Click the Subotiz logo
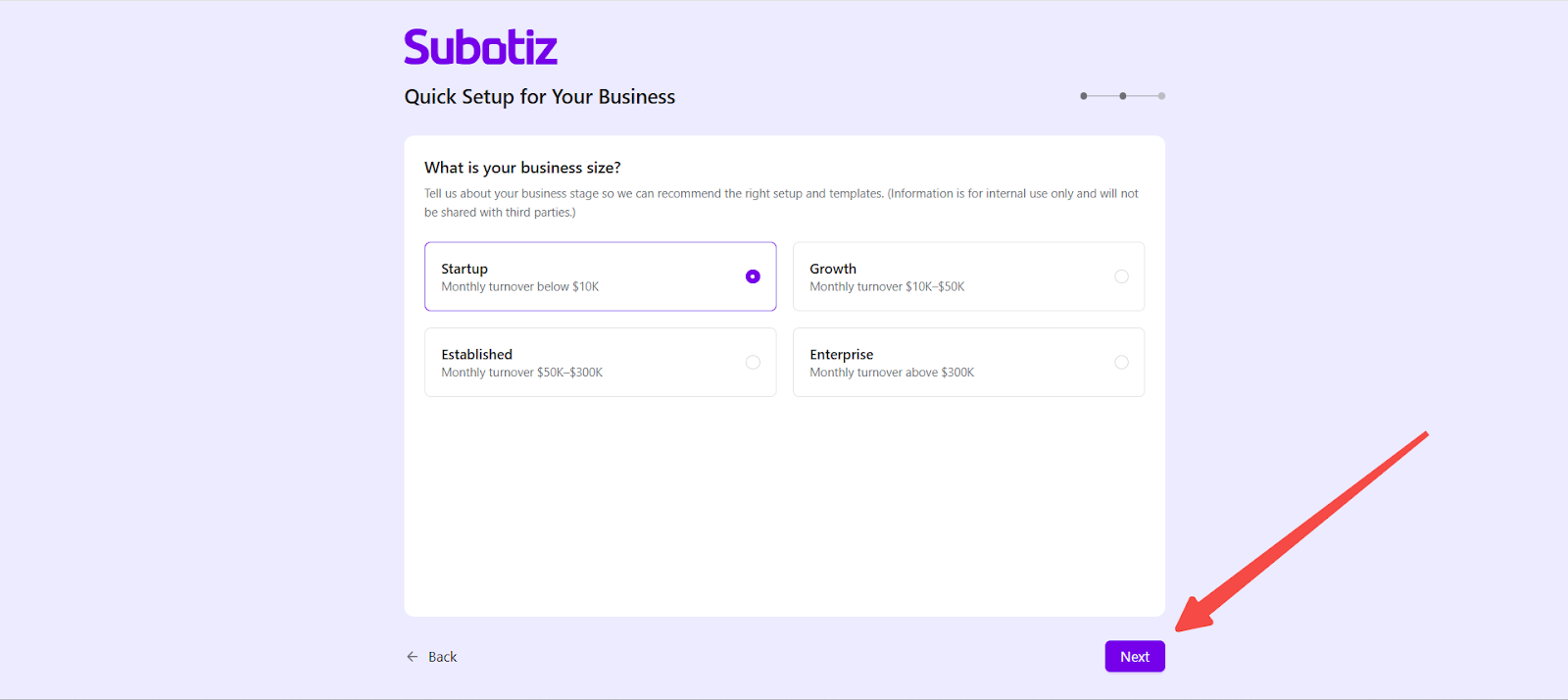This screenshot has height=700, width=1568. coord(480,47)
